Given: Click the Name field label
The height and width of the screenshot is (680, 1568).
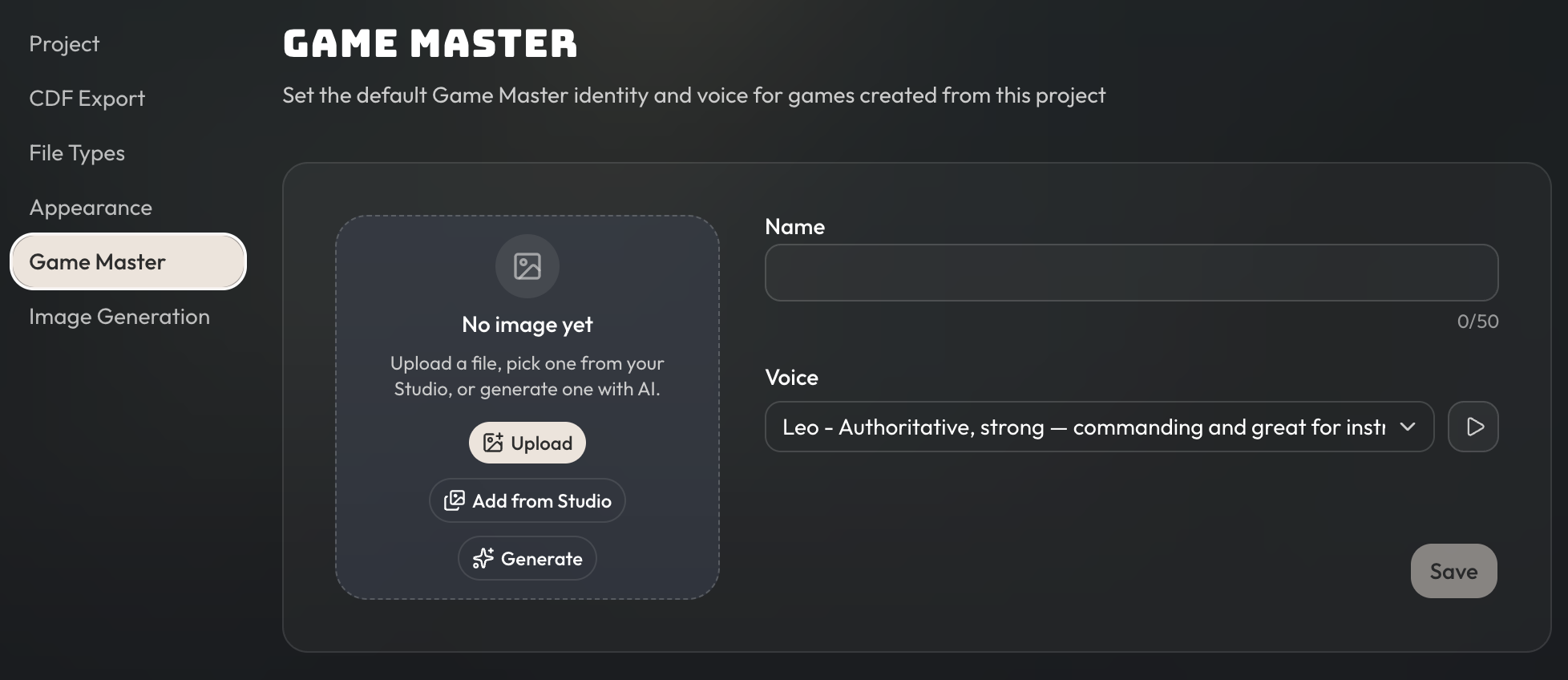Looking at the screenshot, I should [794, 227].
